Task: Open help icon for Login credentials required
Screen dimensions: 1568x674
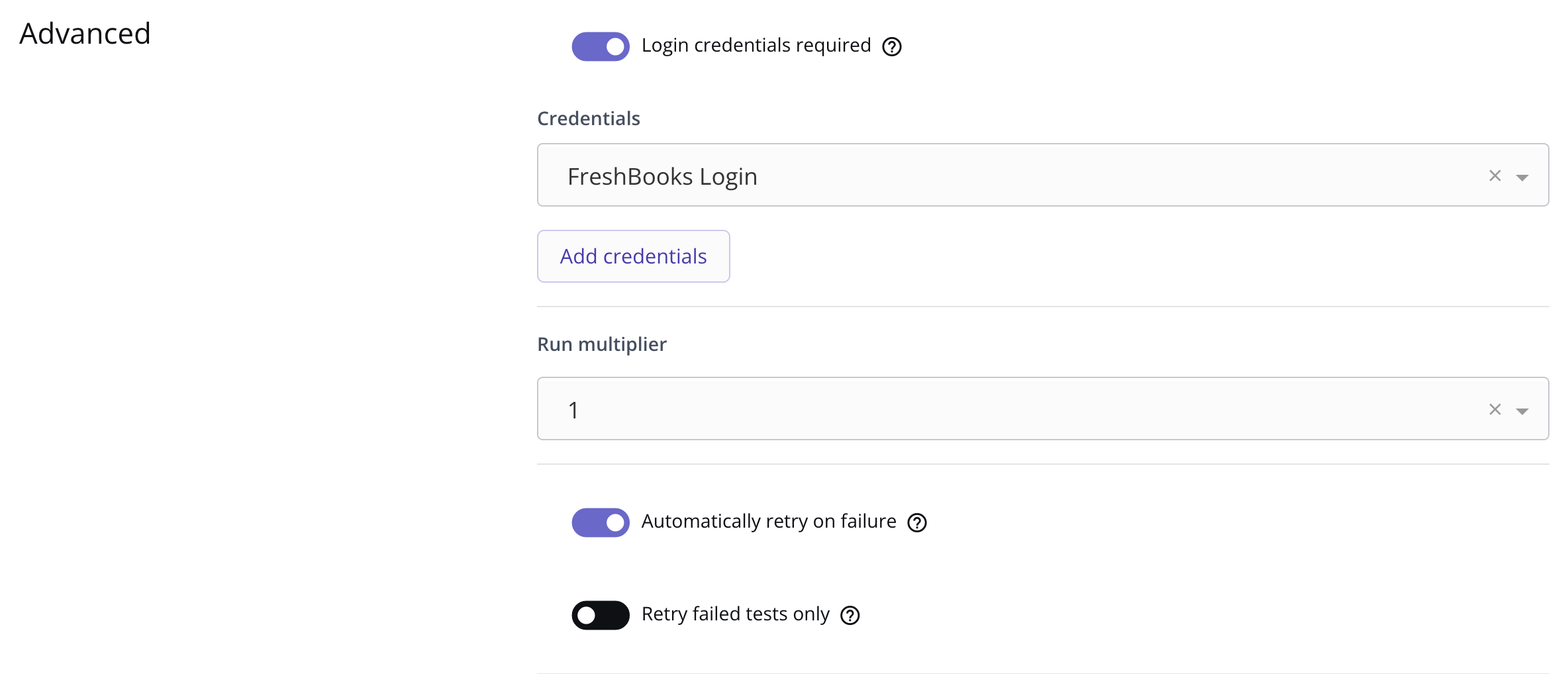Action: (892, 46)
